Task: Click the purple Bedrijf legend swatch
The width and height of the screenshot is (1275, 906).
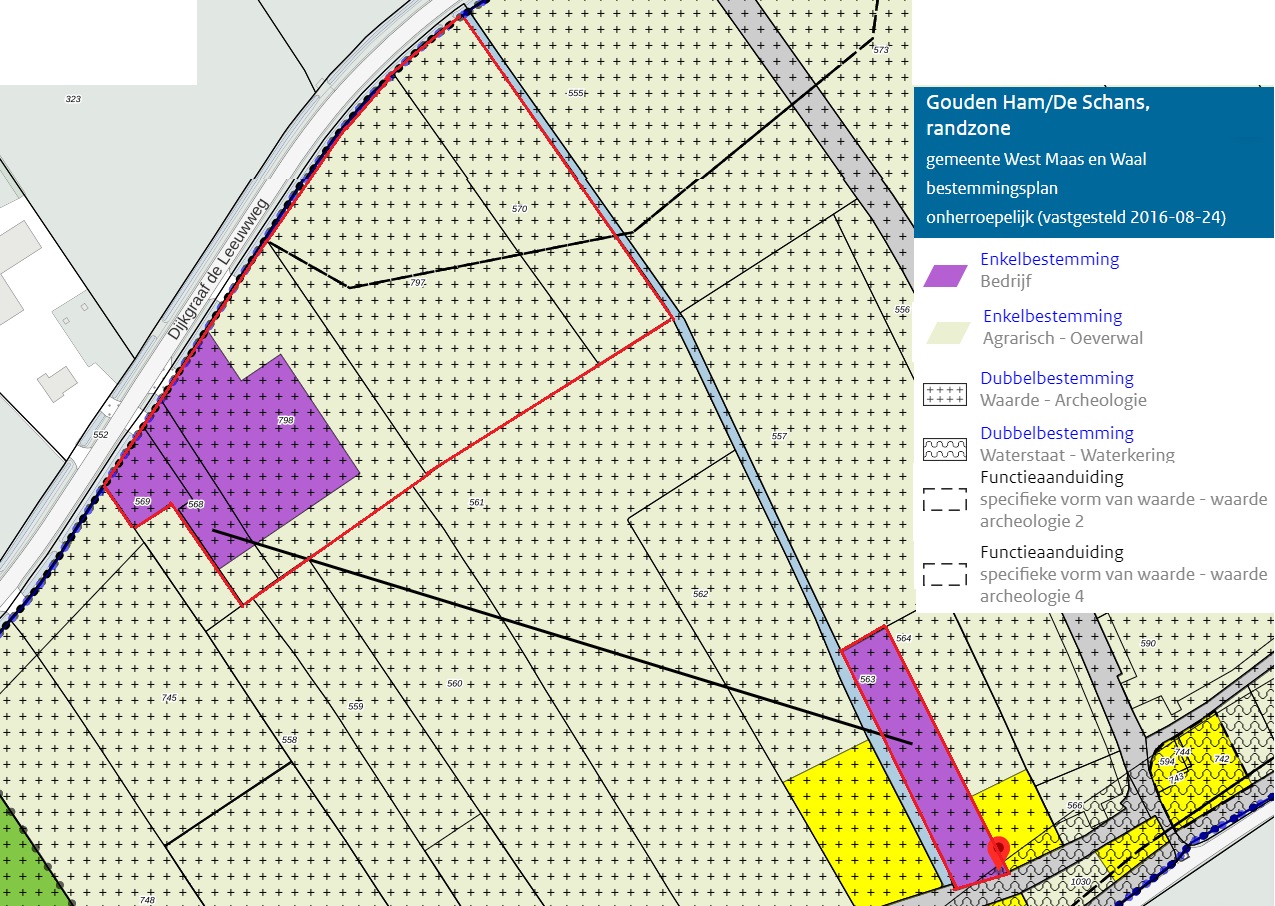Action: click(944, 276)
